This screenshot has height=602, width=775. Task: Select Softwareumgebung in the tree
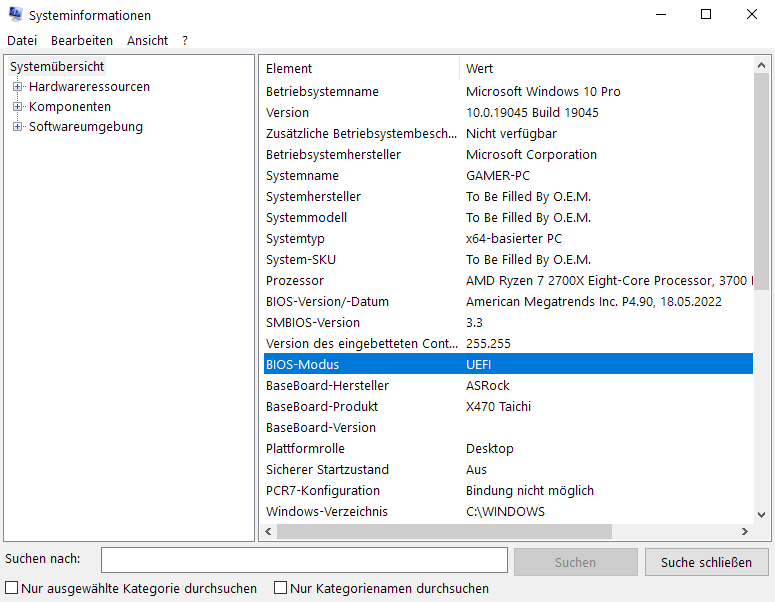pos(86,127)
